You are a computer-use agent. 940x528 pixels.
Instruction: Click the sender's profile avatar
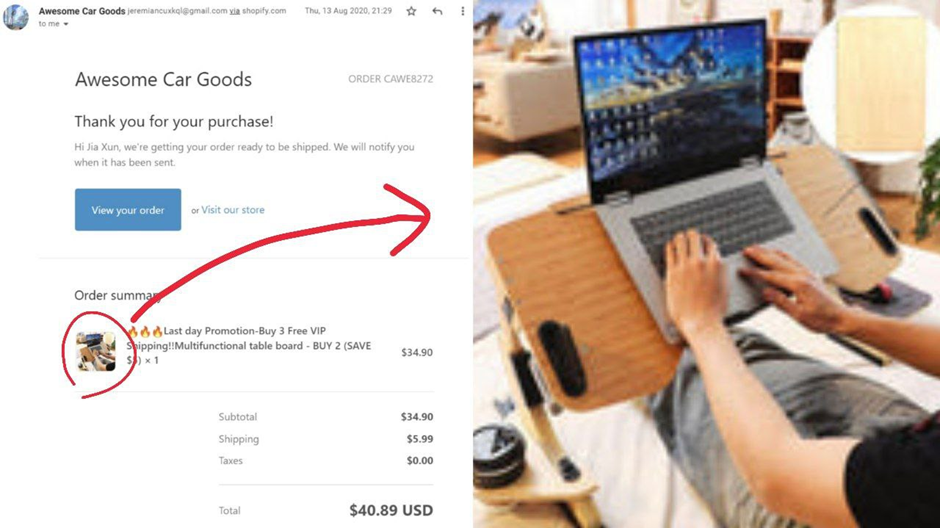click(x=16, y=17)
